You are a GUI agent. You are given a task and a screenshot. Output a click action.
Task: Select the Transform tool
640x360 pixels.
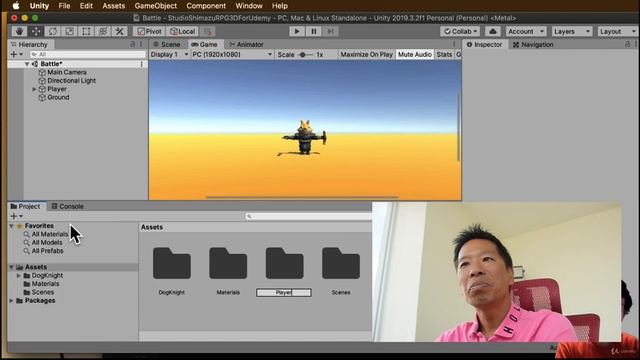click(x=103, y=31)
